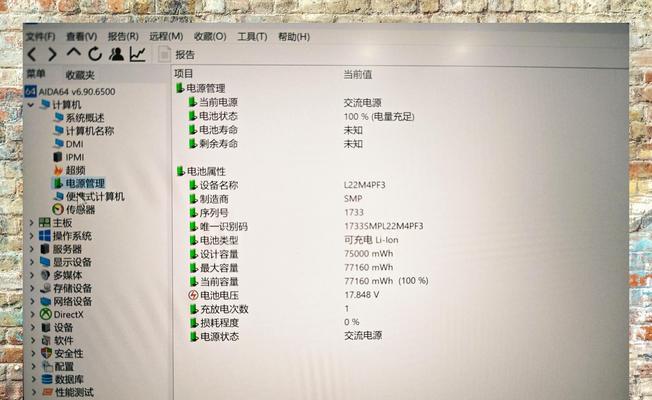
Task: Go back with the left arrow toolbar icon
Action: [32, 54]
